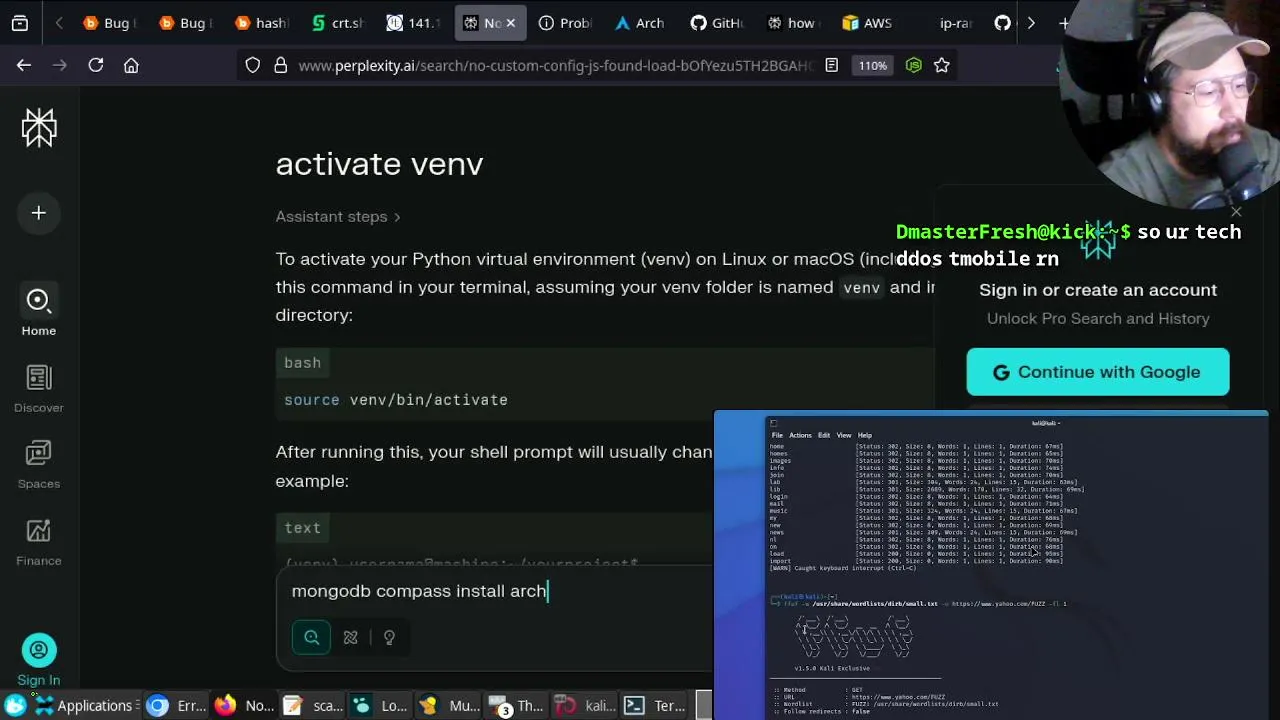The image size is (1280, 720).
Task: Click 'Sign in or create an account' text
Action: [1098, 290]
